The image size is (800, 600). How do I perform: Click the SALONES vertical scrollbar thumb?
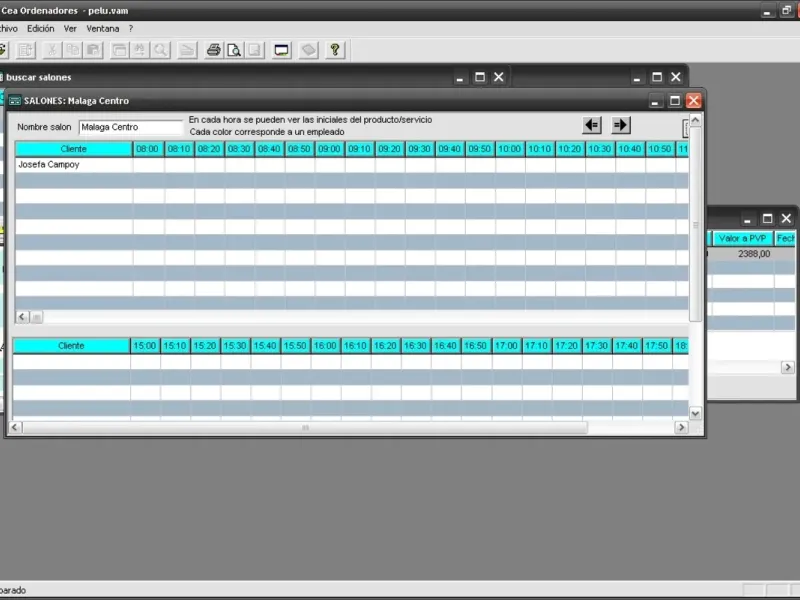click(x=695, y=224)
